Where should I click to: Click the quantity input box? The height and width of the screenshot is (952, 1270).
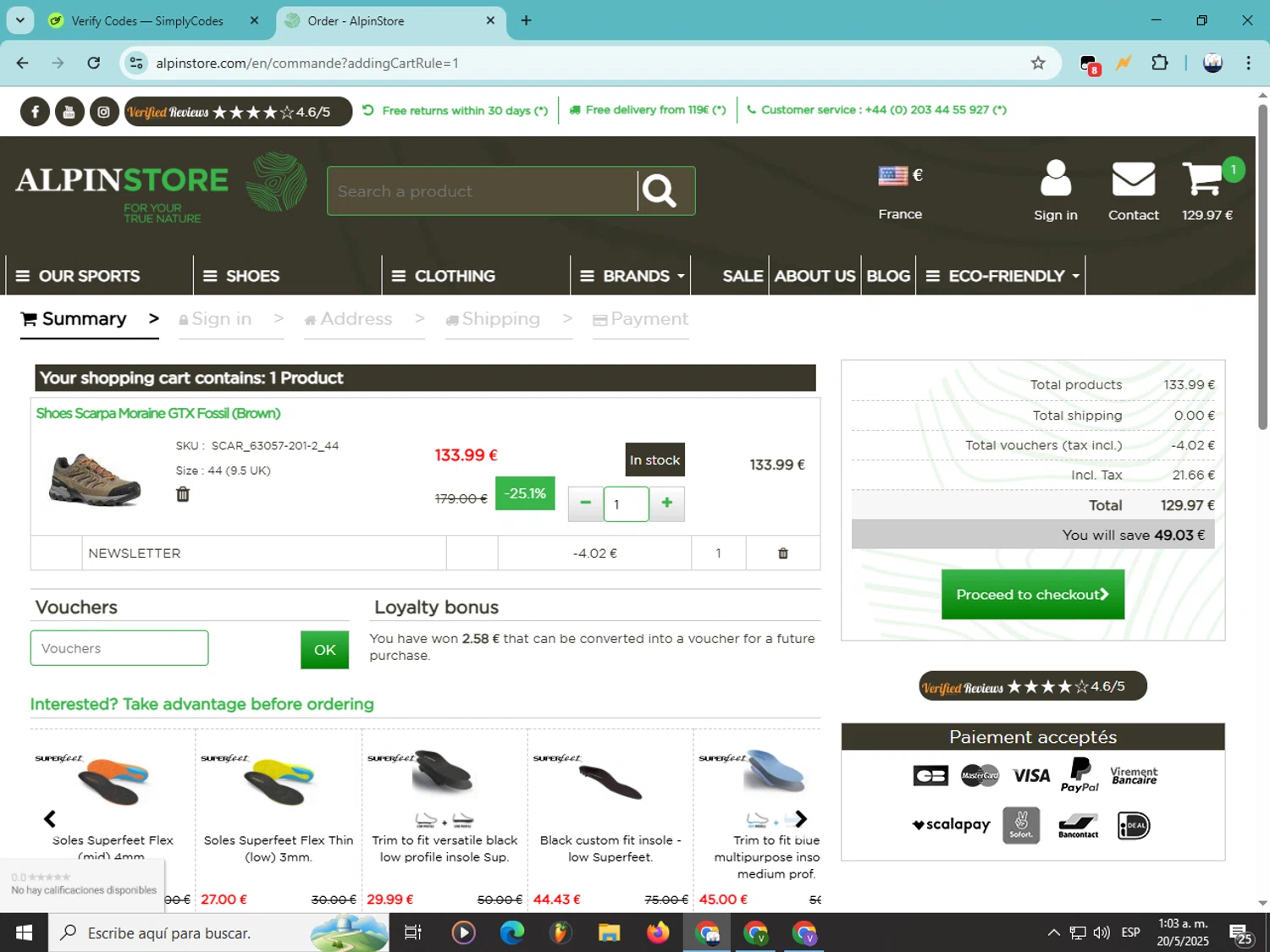pyautogui.click(x=627, y=504)
